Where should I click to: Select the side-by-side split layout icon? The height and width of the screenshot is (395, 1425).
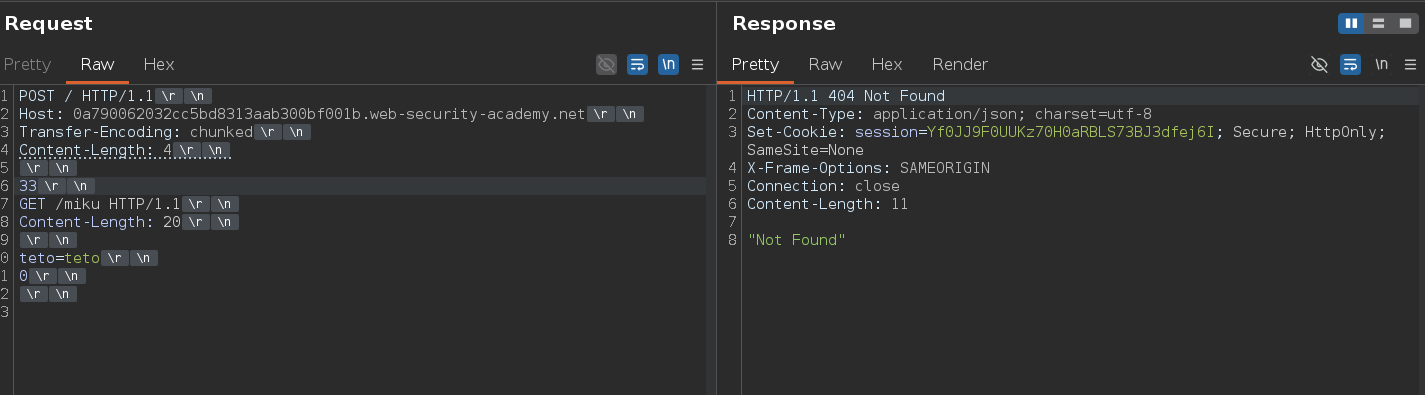point(1352,23)
